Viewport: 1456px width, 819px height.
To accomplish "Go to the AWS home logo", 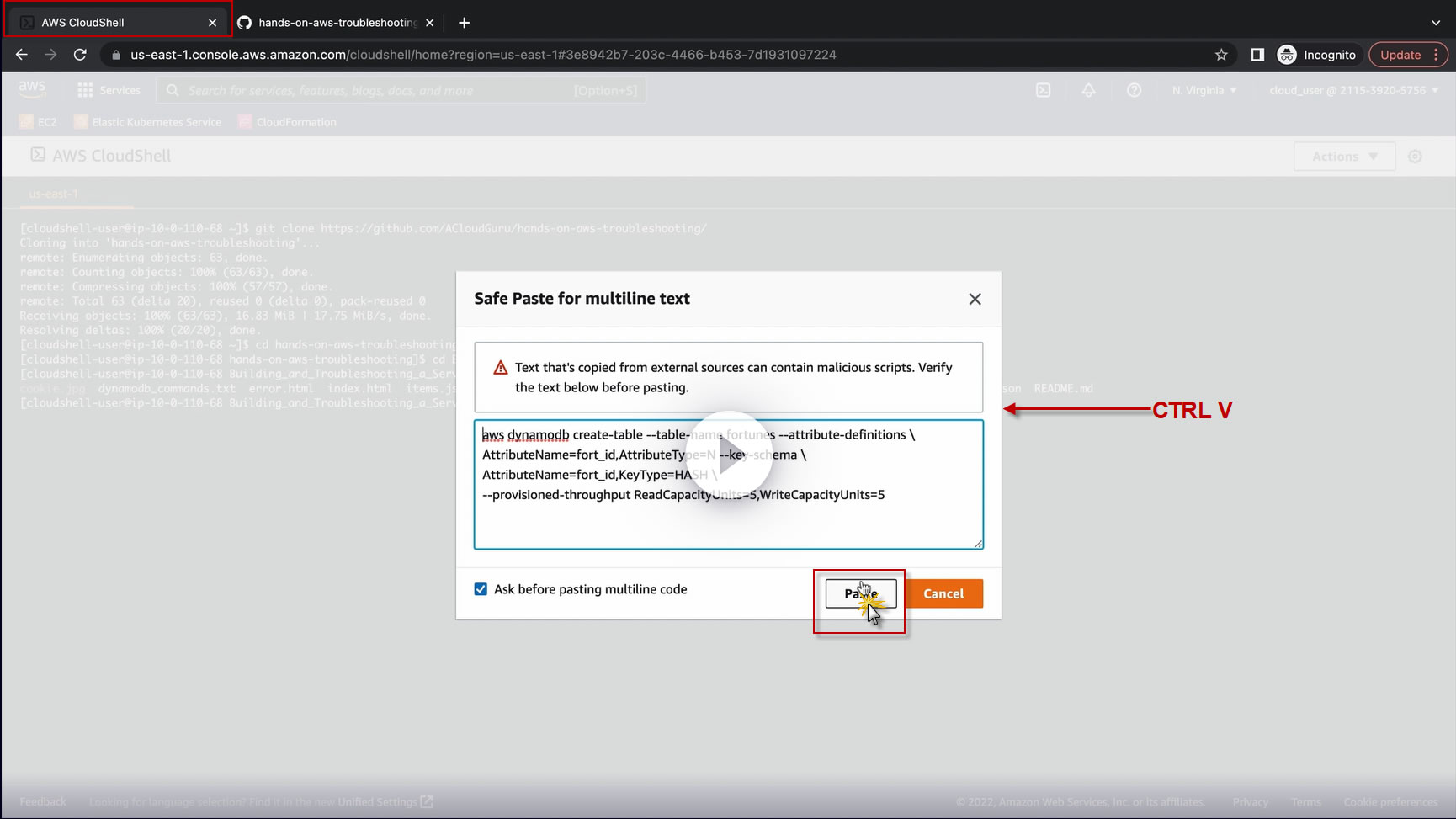I will tap(32, 89).
